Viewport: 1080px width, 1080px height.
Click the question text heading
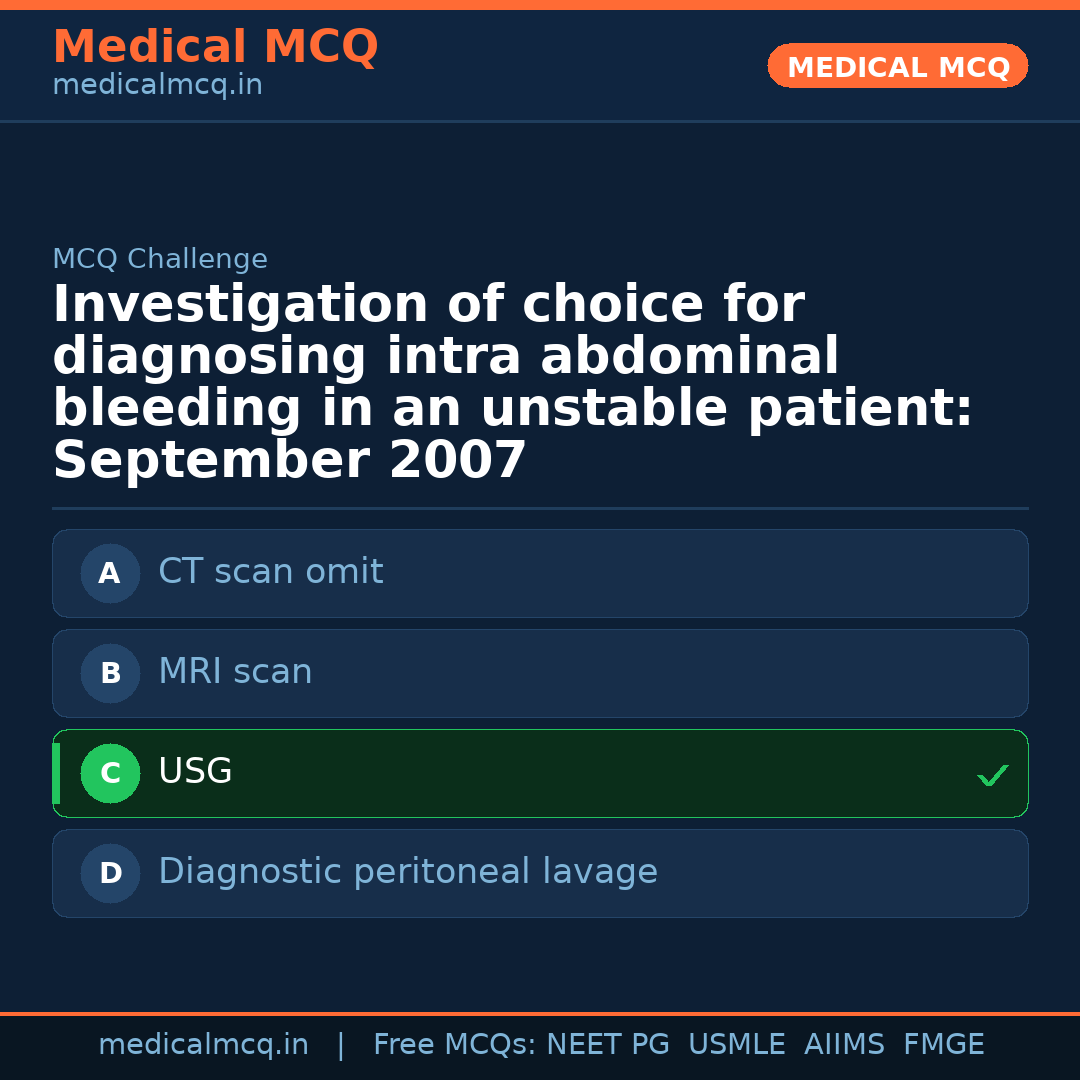pos(512,383)
